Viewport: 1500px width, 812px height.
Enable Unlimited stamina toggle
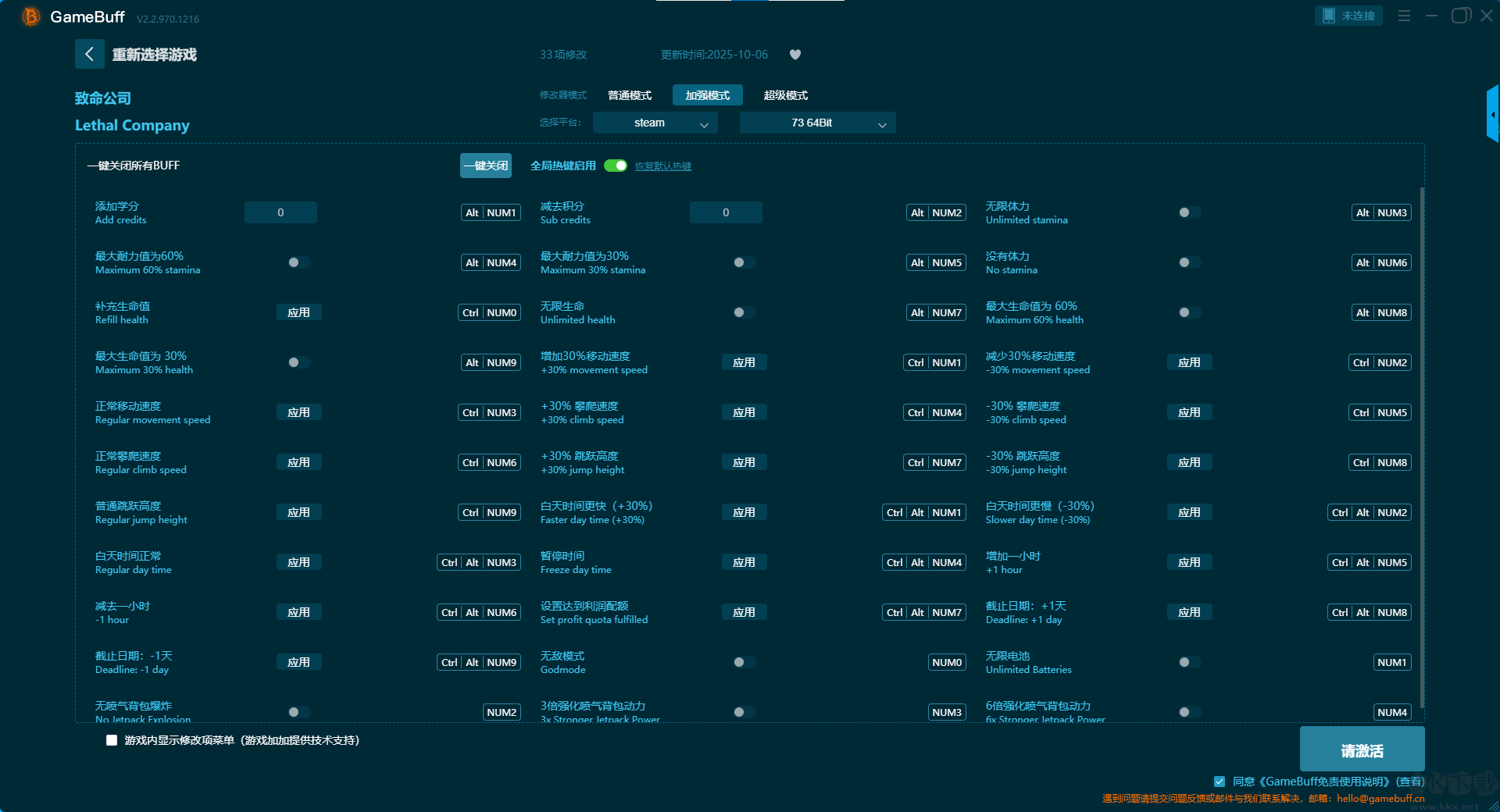coord(1190,212)
